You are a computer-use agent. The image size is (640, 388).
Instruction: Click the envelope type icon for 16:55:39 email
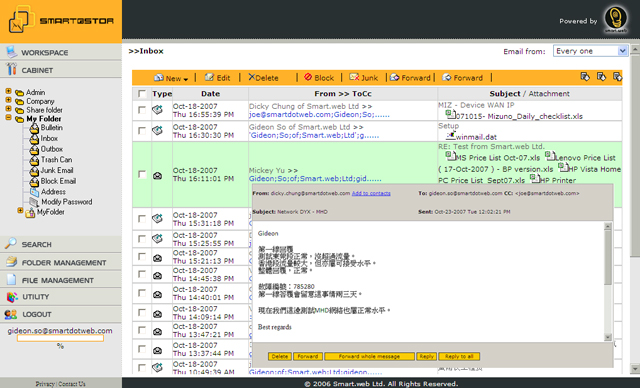[157, 110]
